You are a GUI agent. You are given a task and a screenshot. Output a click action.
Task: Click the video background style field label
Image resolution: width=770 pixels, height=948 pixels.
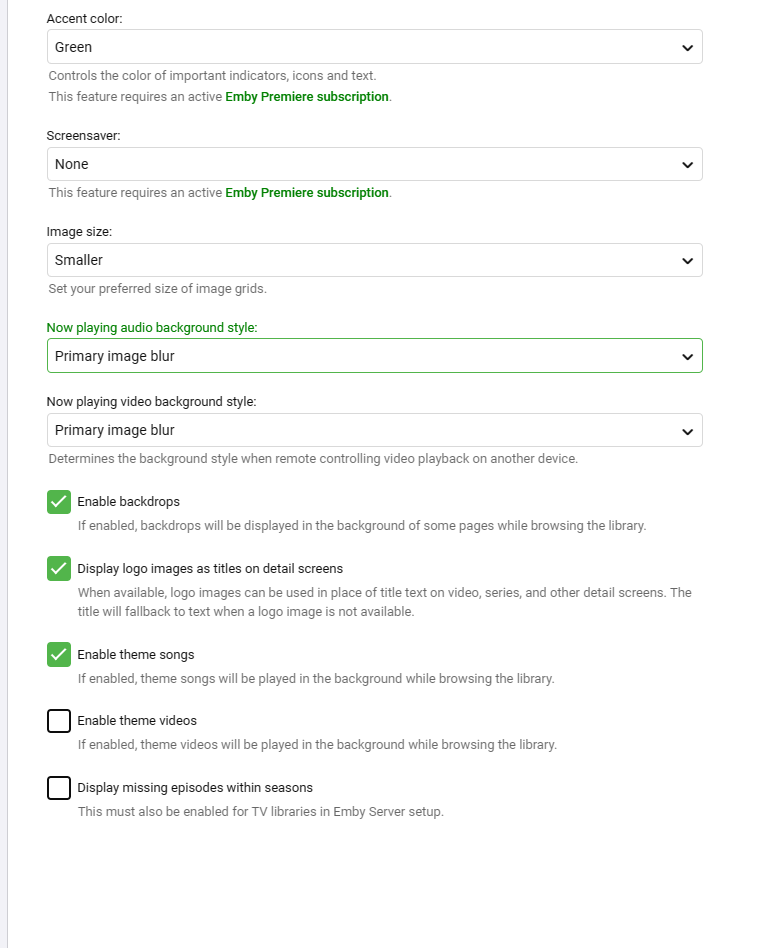(x=152, y=401)
